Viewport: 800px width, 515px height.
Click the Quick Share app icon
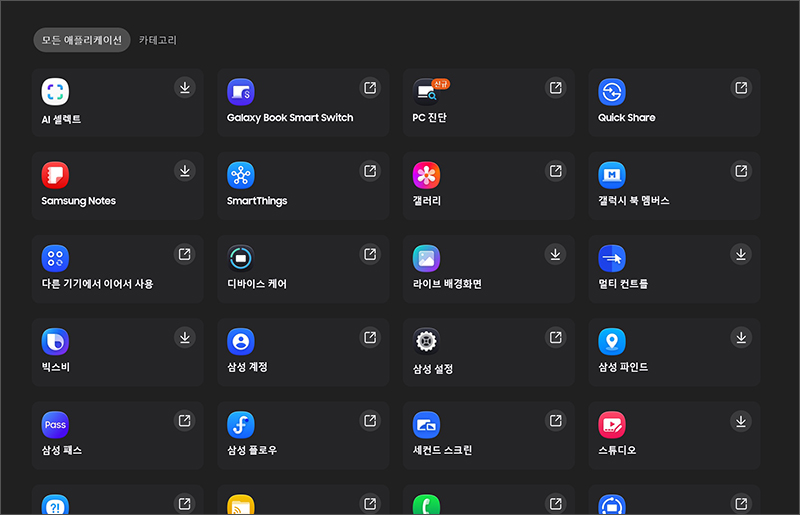click(612, 92)
